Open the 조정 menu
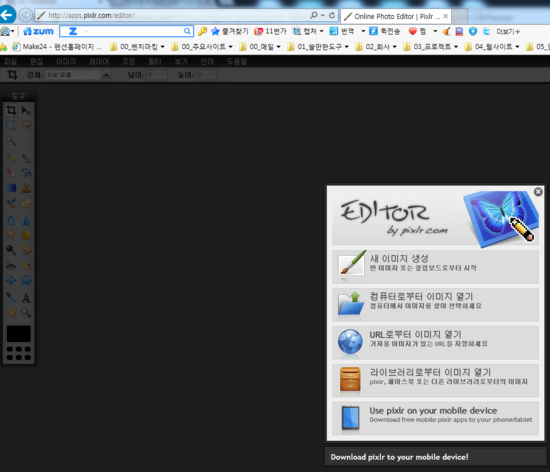 click(129, 62)
